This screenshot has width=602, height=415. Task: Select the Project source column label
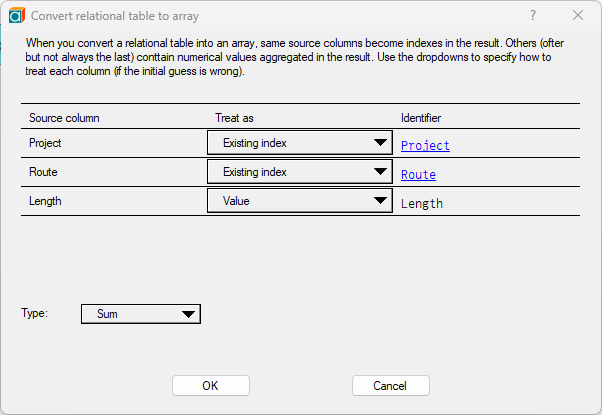[x=45, y=143]
